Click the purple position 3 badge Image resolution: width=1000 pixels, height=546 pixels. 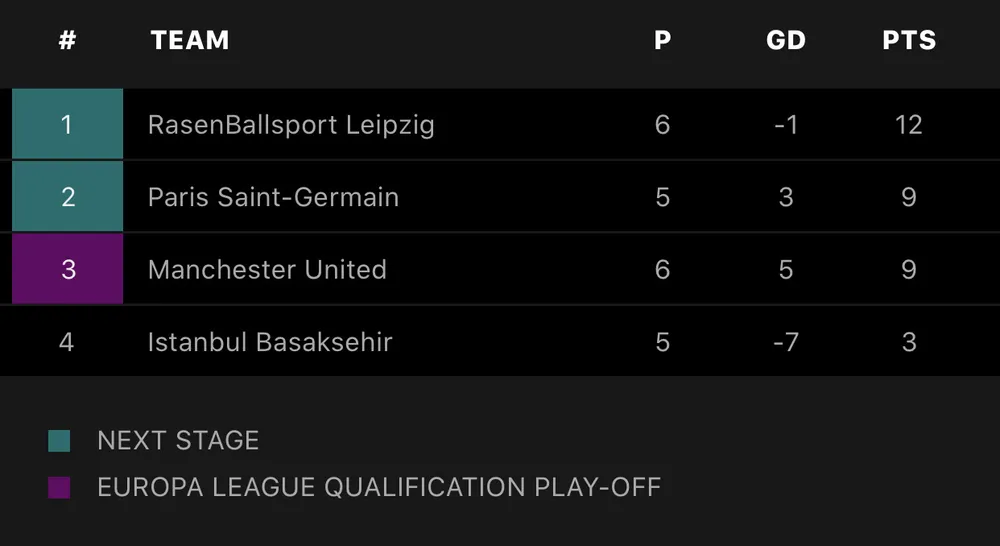[x=67, y=269]
